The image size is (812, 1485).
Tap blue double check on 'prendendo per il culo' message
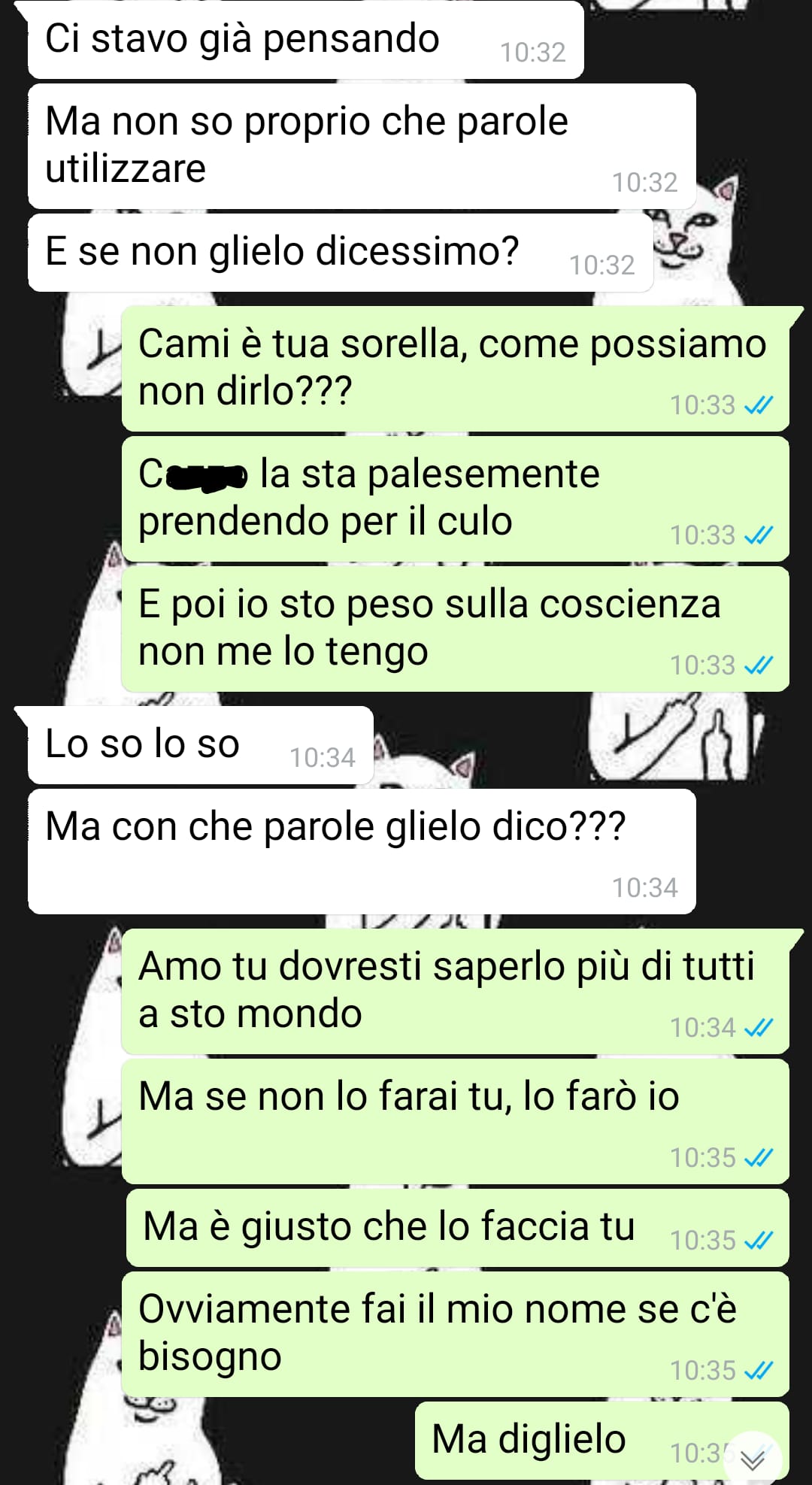pos(758,535)
